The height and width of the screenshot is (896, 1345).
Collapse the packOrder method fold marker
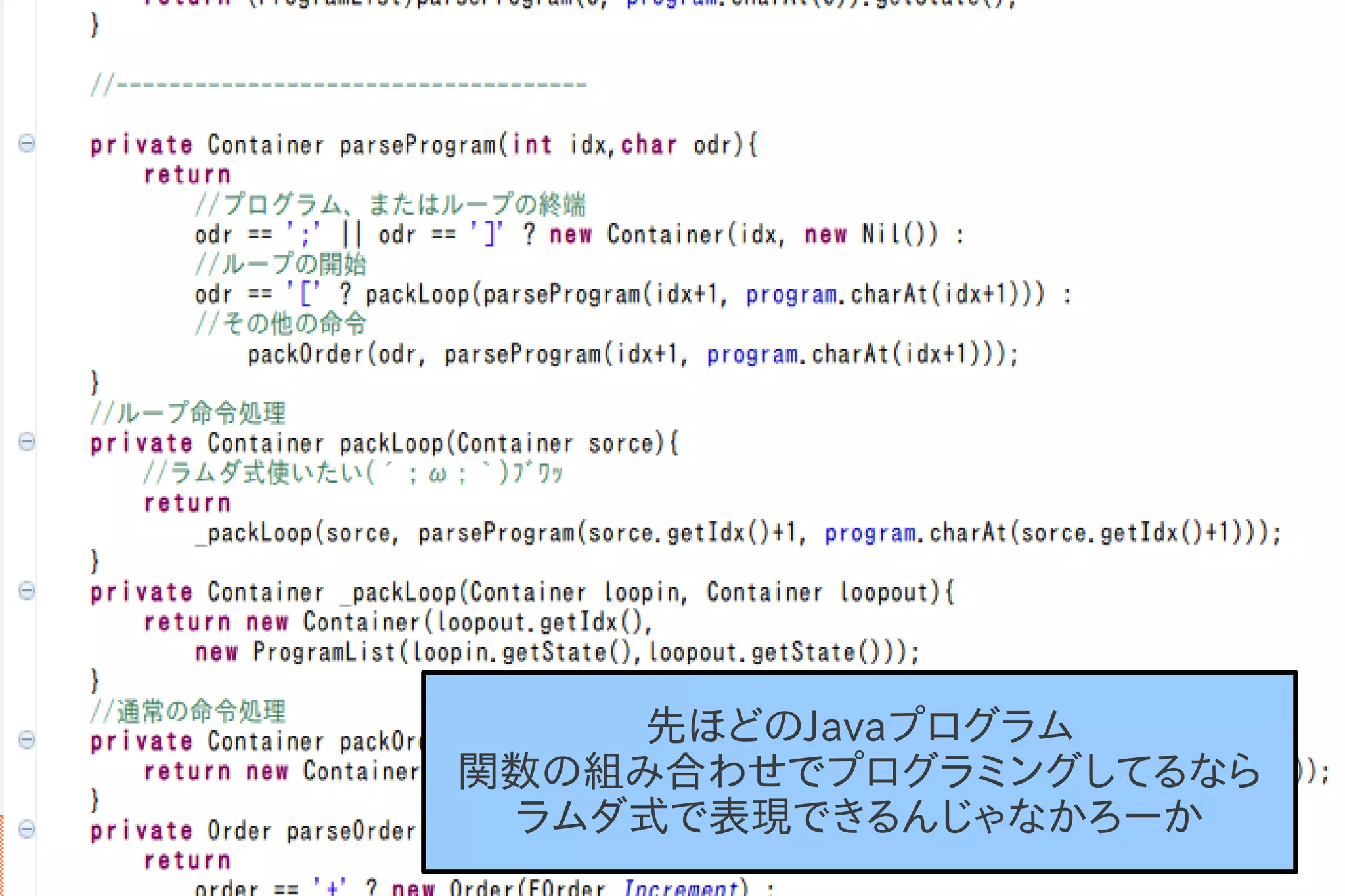[27, 740]
